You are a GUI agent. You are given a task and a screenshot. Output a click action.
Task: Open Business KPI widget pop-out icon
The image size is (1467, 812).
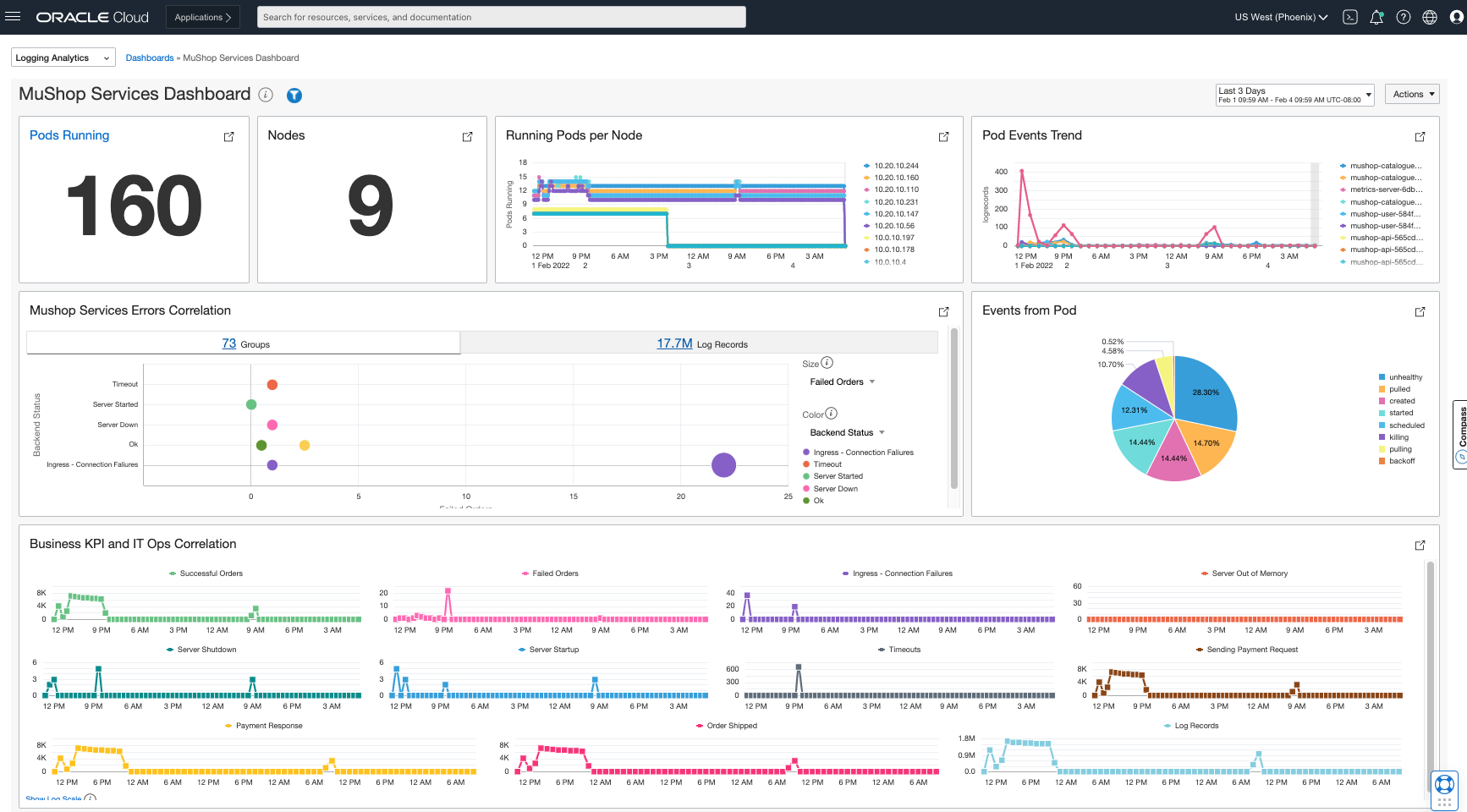pos(1420,545)
